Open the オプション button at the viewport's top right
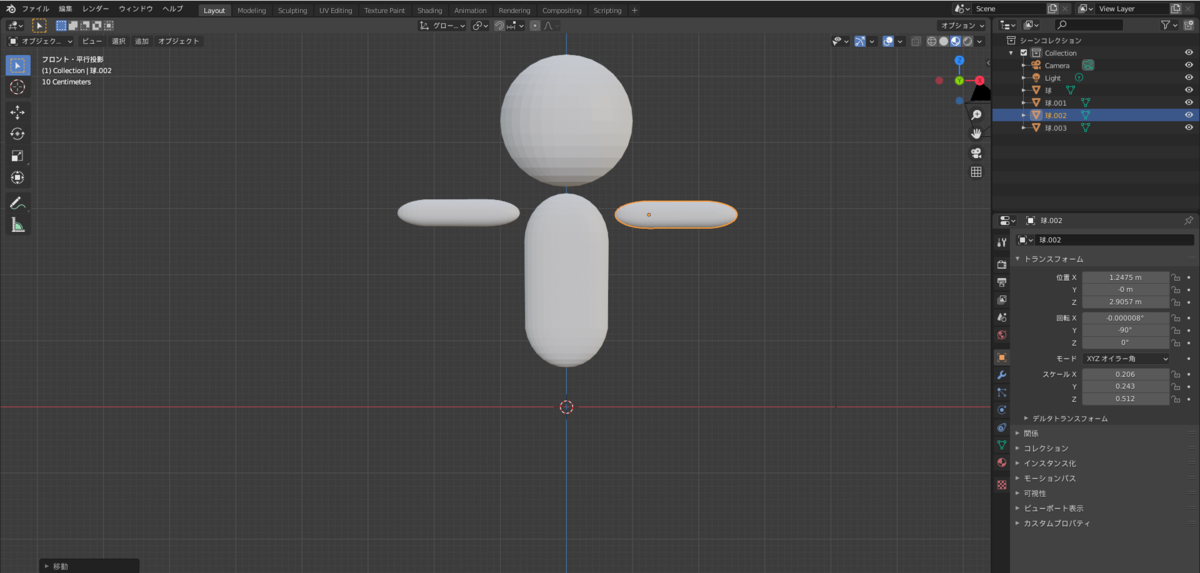The width and height of the screenshot is (1200, 573). pos(963,25)
